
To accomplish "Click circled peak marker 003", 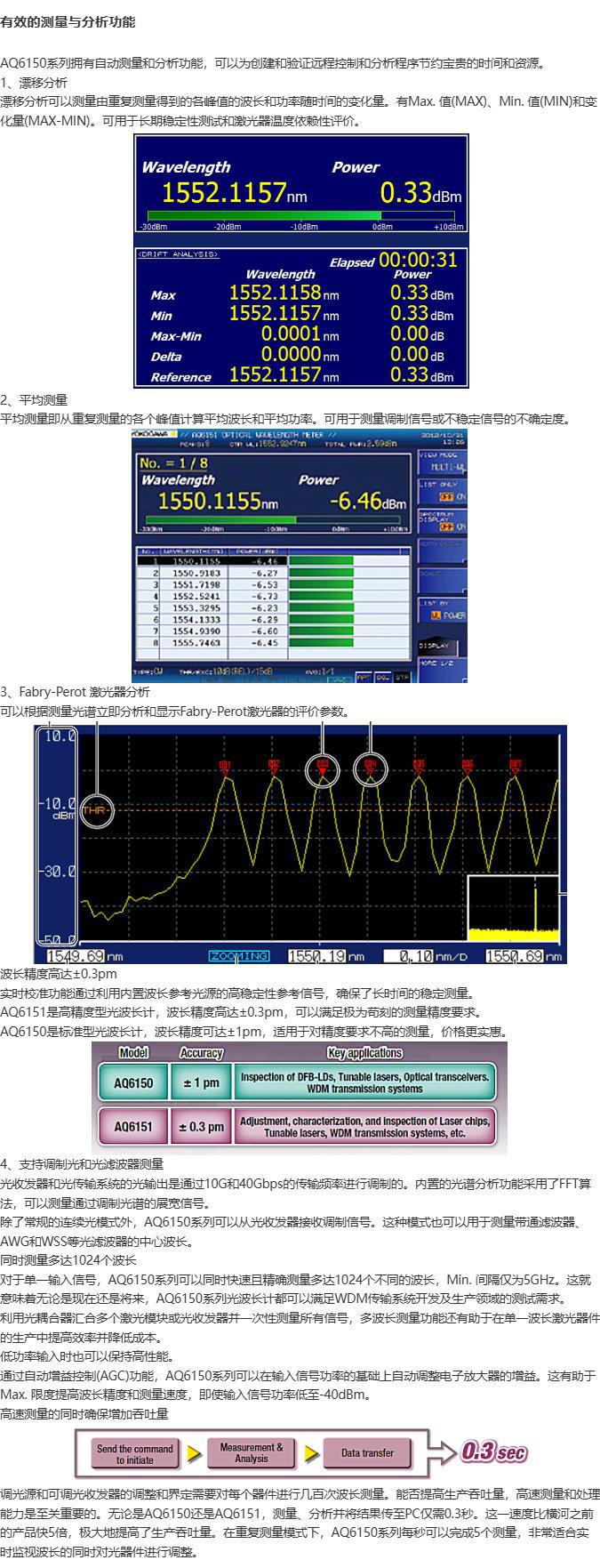I will click(323, 770).
